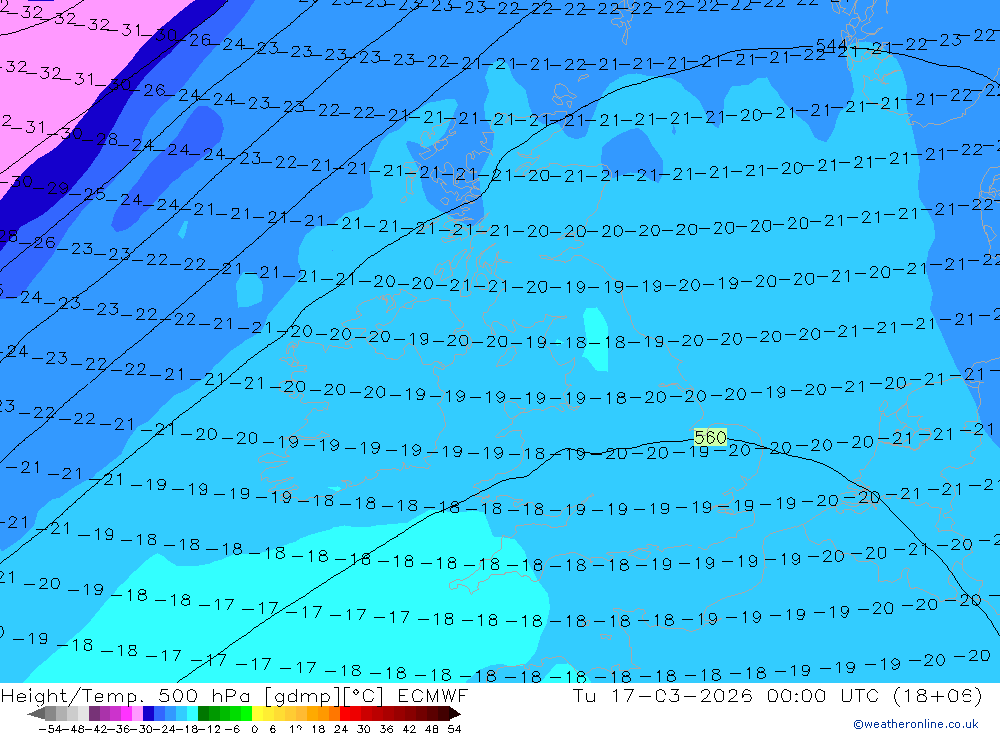
Task: Click the dark green legend swatch above -12
Action: (x=203, y=714)
